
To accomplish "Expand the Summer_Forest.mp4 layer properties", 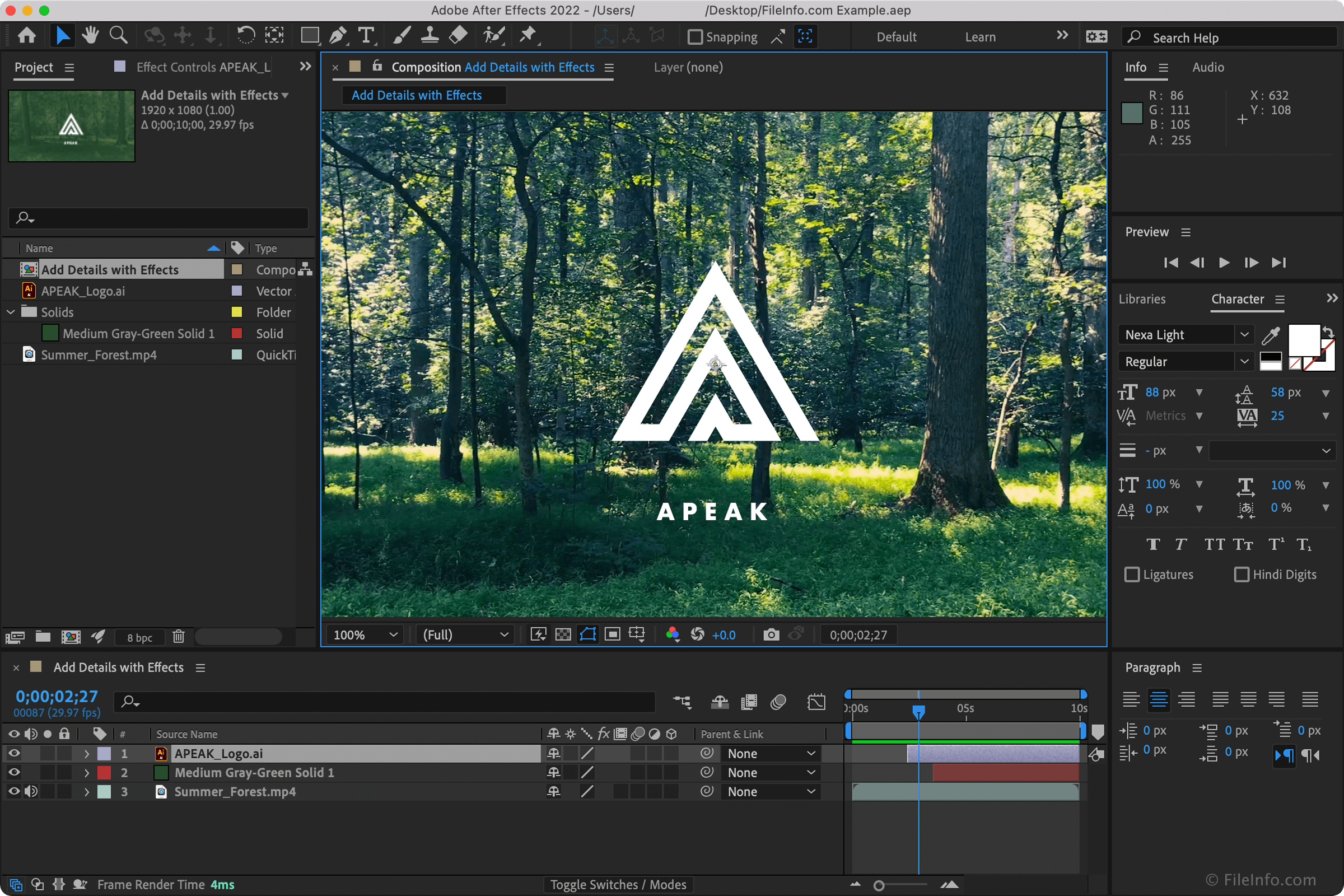I will tap(87, 792).
